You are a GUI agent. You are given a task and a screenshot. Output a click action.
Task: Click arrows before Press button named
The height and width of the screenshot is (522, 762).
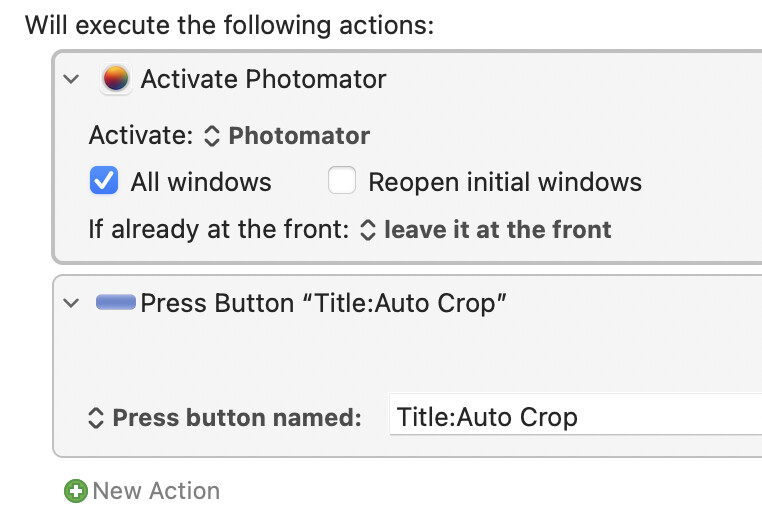pyautogui.click(x=96, y=418)
